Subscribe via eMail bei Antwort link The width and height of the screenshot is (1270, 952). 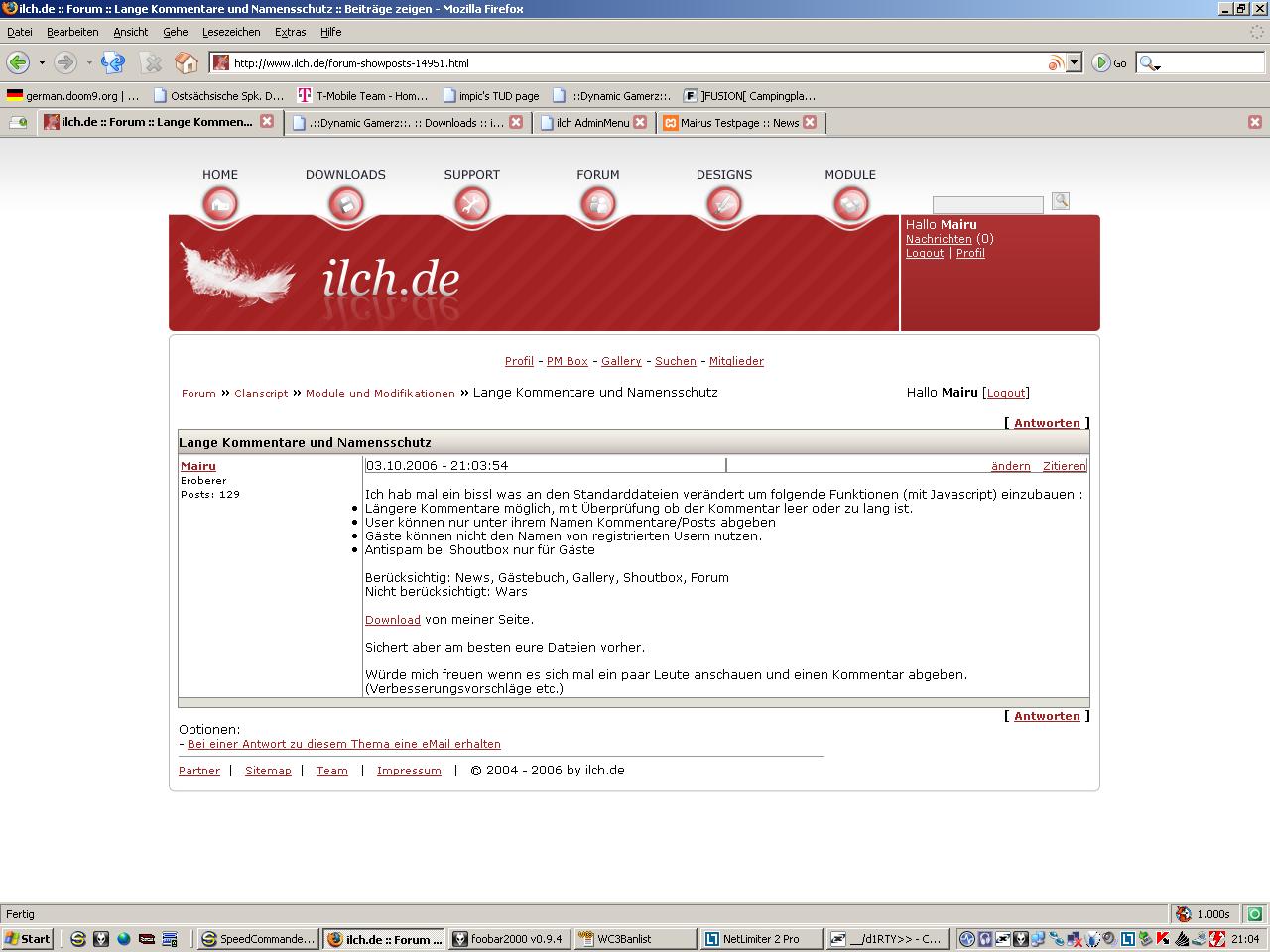pos(344,744)
